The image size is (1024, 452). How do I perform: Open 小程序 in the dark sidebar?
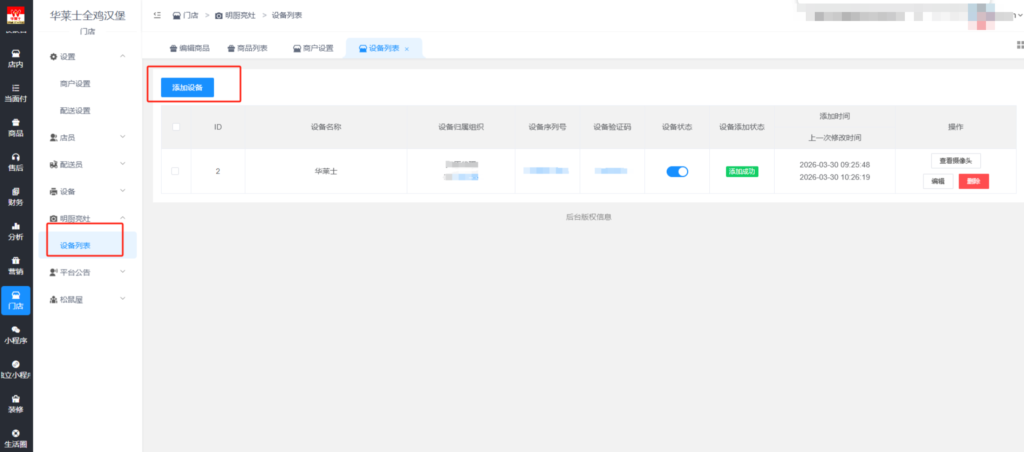16,335
